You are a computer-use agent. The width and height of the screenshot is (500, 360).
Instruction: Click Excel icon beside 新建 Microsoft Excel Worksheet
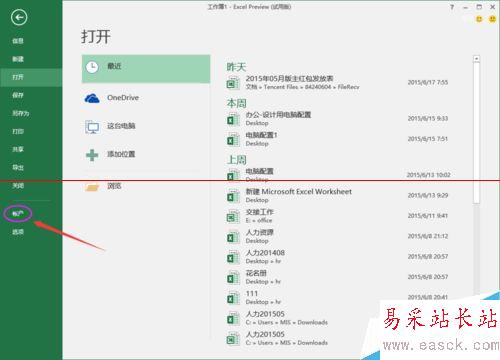click(233, 196)
